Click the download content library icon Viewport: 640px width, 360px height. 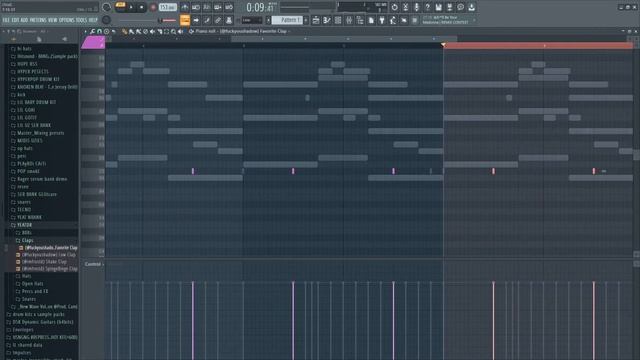[471, 7]
